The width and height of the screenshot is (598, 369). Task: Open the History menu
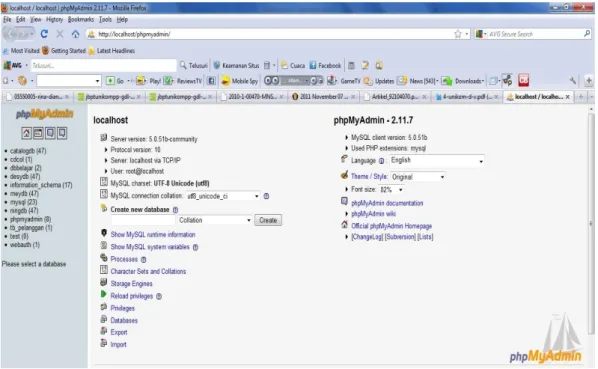(55, 19)
